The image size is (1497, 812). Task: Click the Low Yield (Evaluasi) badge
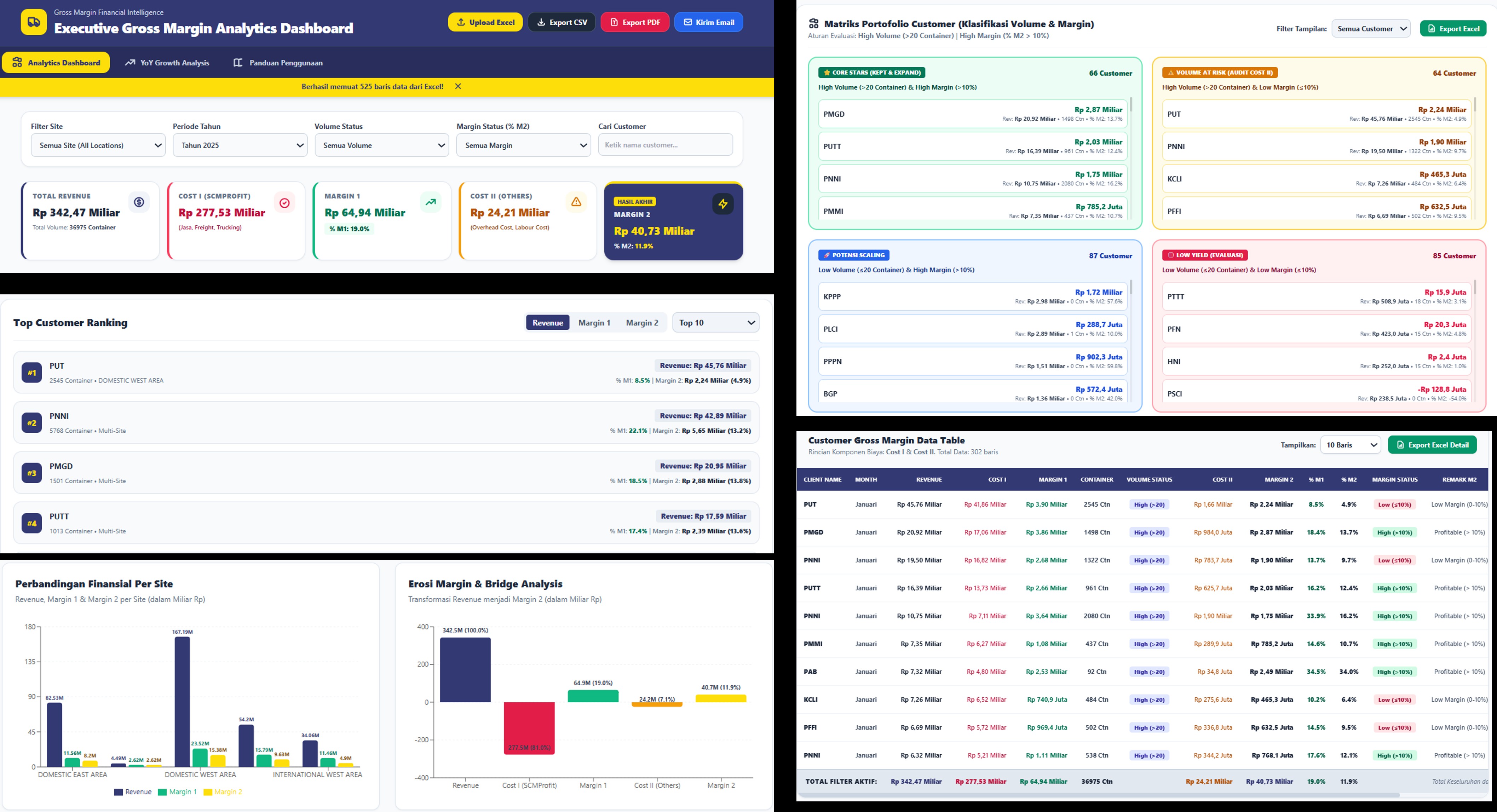coord(1205,255)
